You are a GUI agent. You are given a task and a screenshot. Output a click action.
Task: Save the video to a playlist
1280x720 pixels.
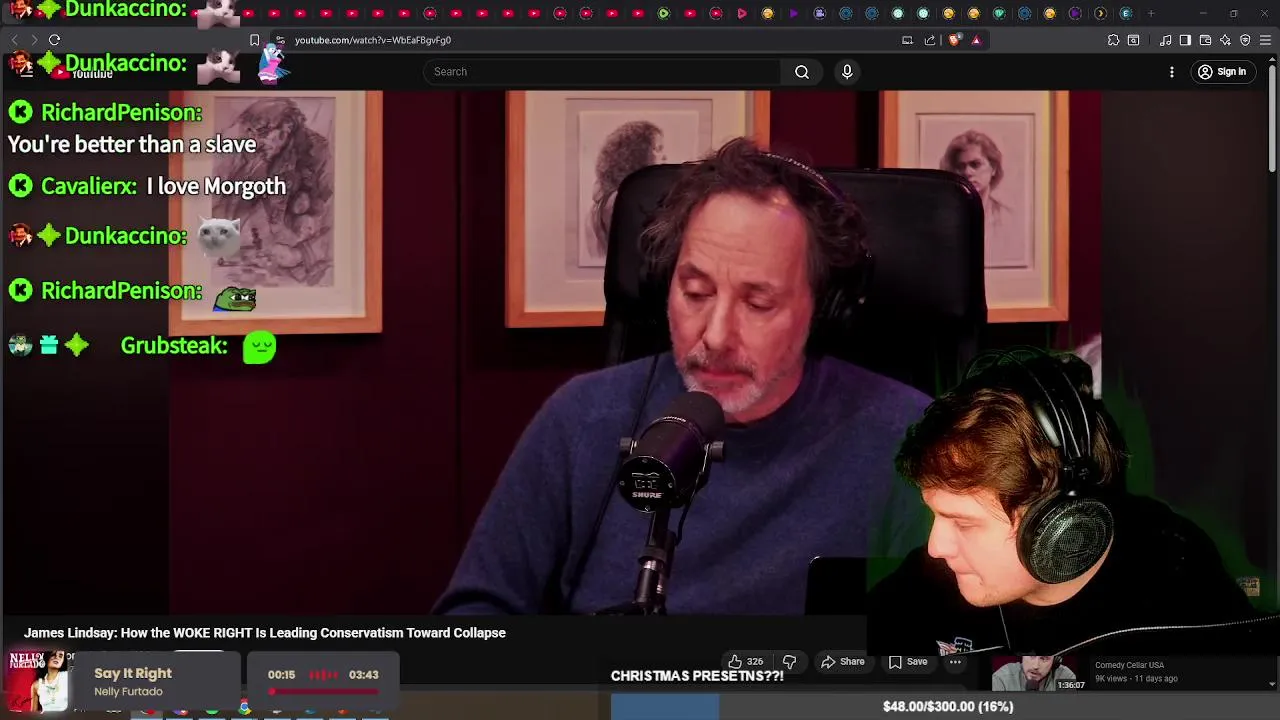(x=908, y=661)
